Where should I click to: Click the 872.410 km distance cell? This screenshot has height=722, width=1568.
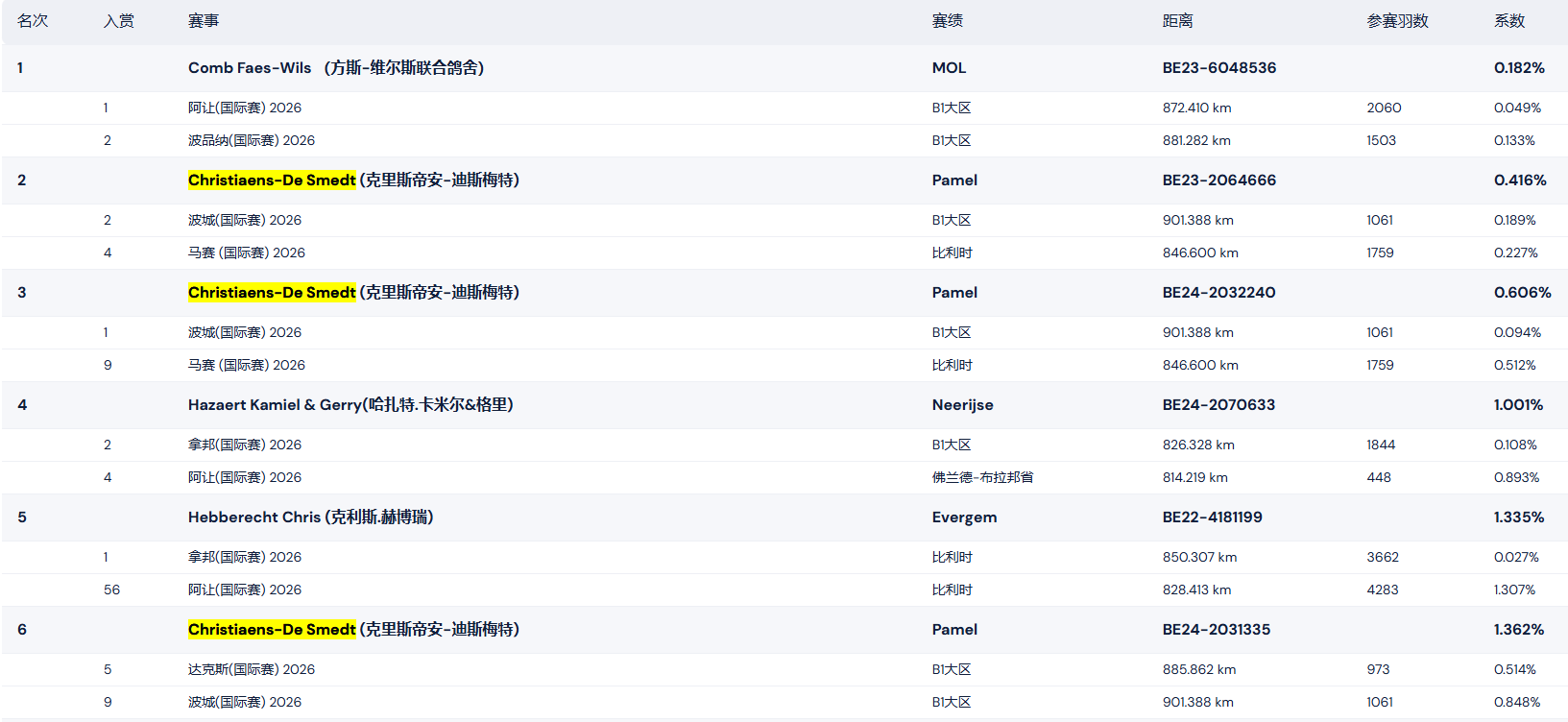tap(1197, 108)
